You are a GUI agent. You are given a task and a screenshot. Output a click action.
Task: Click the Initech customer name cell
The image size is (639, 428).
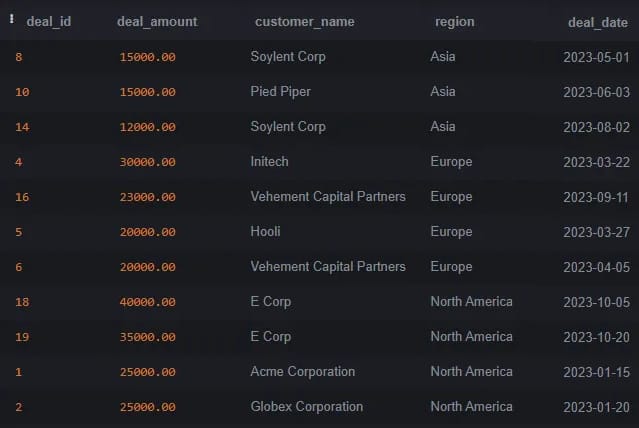tap(272, 162)
